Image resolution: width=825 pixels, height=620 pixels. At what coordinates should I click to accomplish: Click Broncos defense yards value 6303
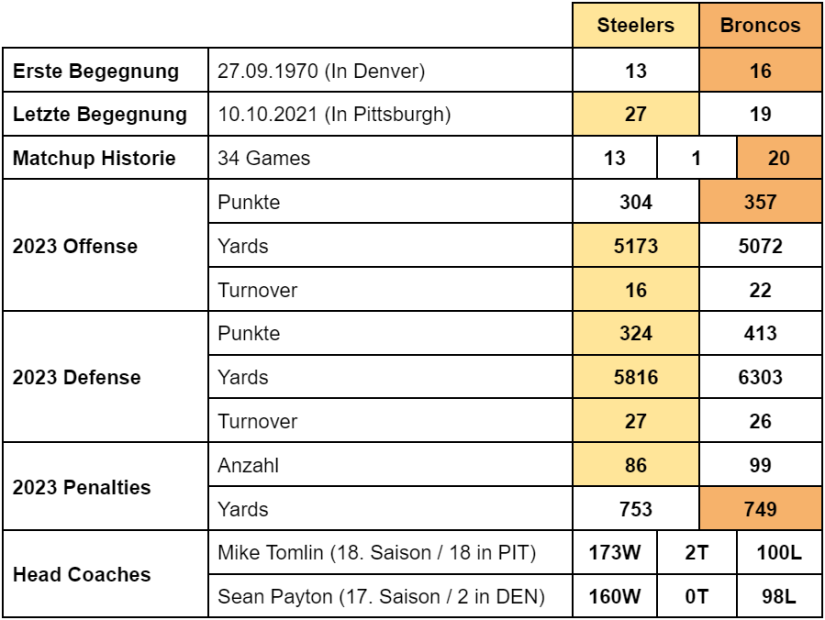(x=760, y=377)
